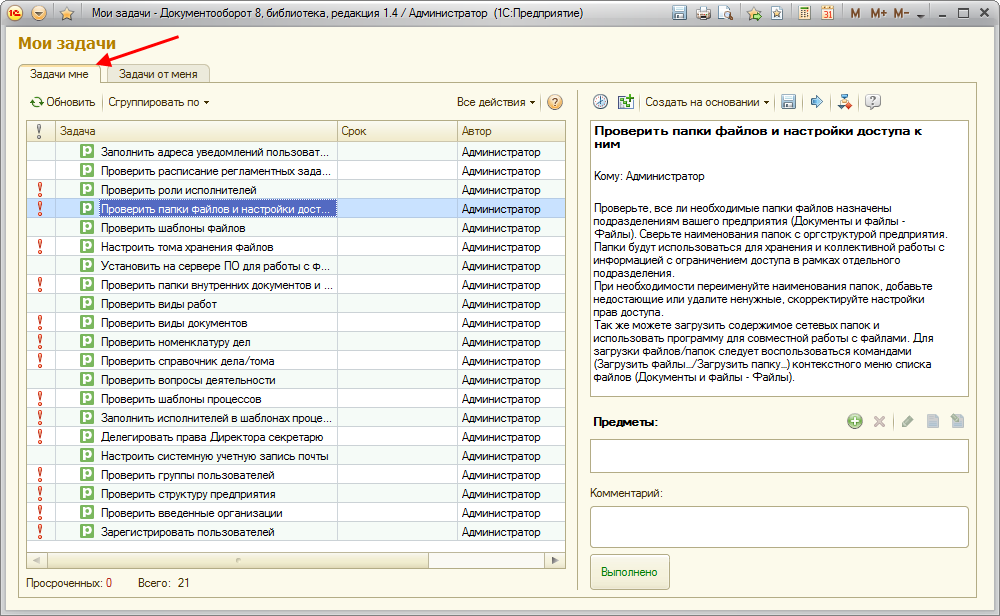
Task: Click the title bar save diskette icon
Action: pyautogui.click(x=679, y=13)
